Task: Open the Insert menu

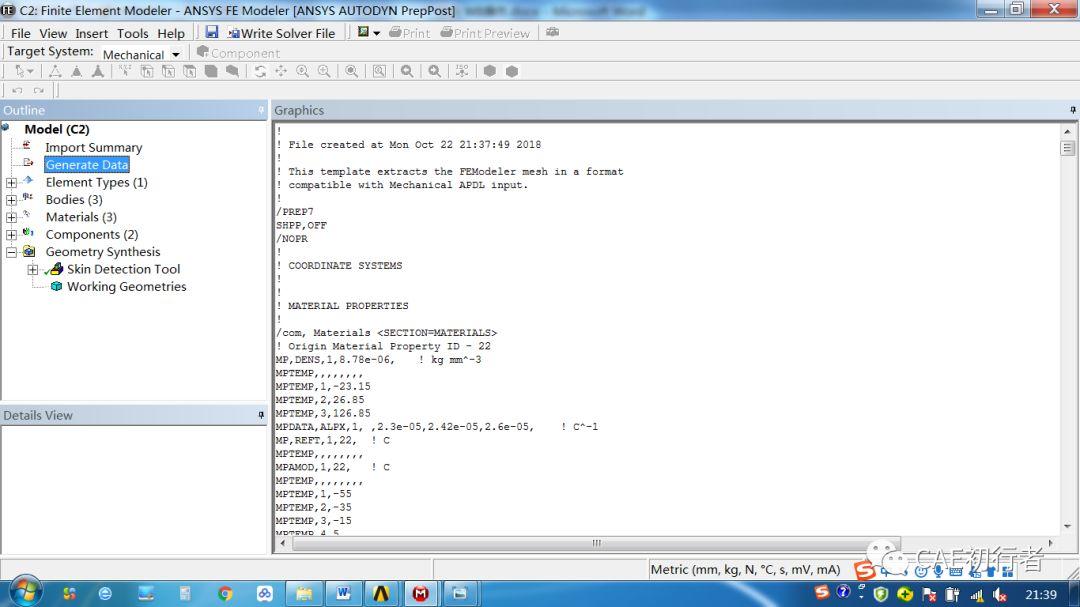Action: (x=92, y=33)
